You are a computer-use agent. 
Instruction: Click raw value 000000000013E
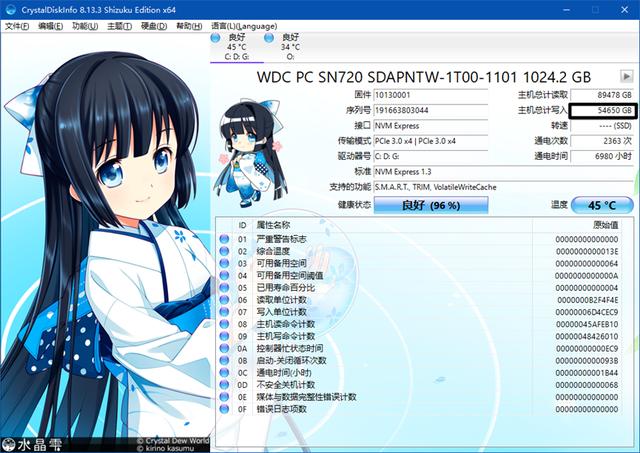pos(587,251)
